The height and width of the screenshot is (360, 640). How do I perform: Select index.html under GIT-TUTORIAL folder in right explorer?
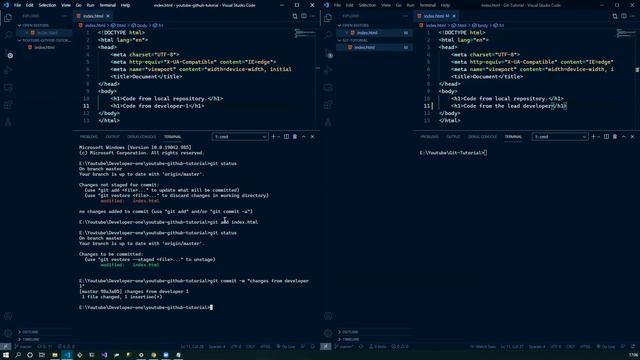coord(374,47)
